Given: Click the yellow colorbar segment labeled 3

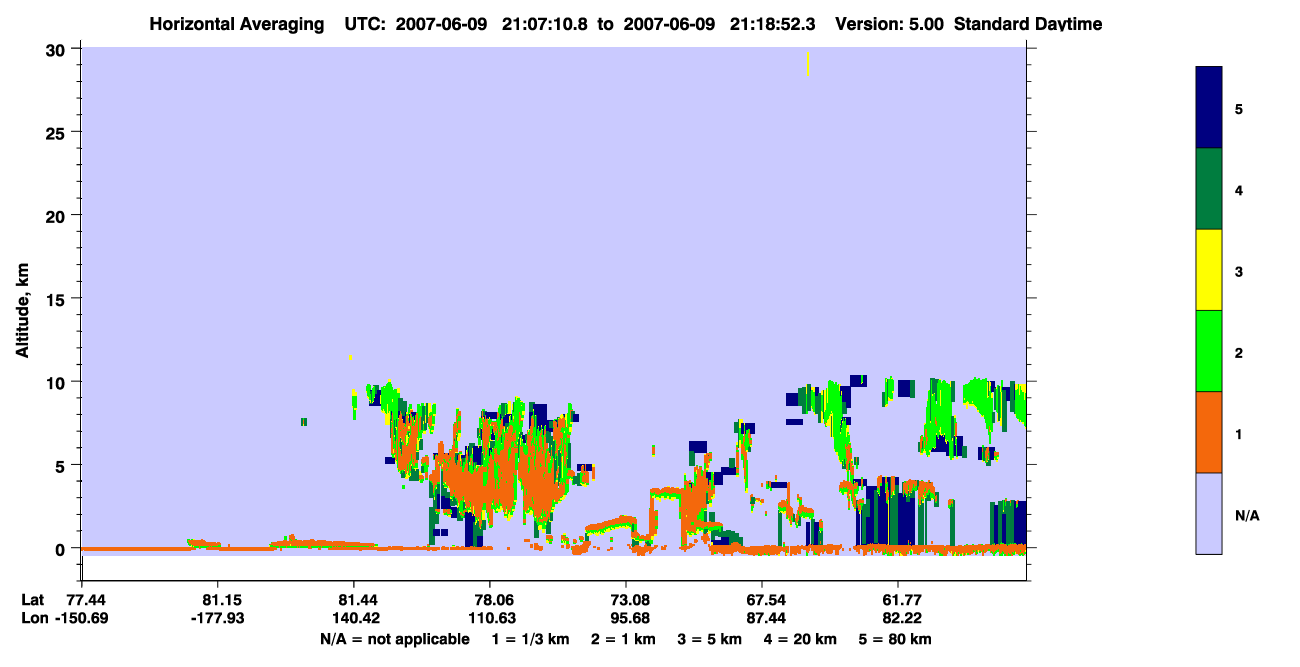Looking at the screenshot, I should pyautogui.click(x=1209, y=270).
